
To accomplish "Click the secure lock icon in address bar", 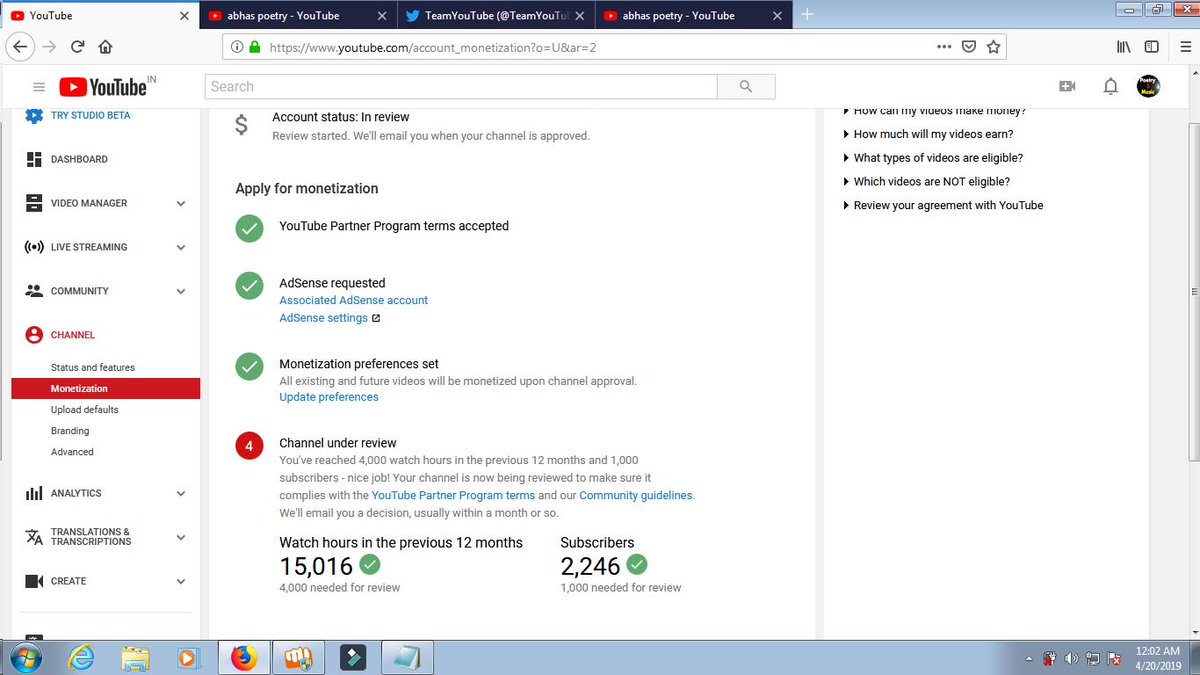I will (x=254, y=47).
